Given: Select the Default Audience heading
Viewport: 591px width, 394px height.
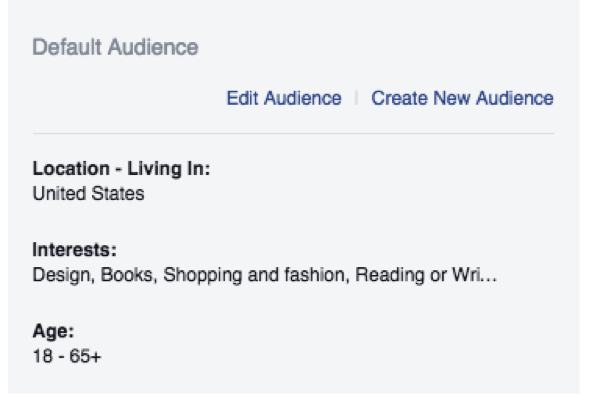Looking at the screenshot, I should point(115,47).
